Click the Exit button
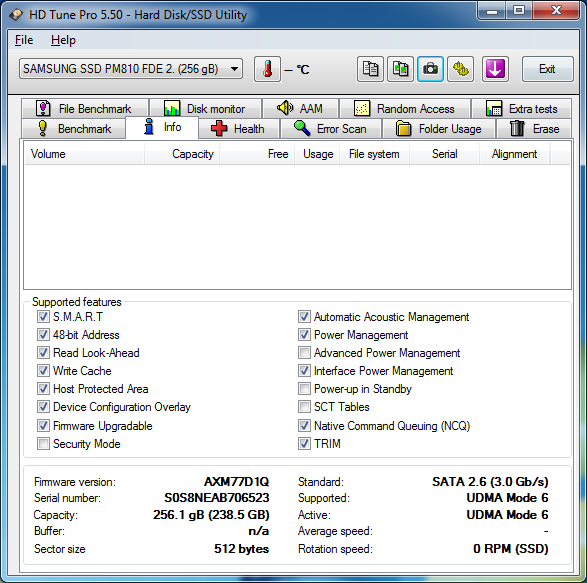Screen dimensions: 587x583 pos(547,69)
